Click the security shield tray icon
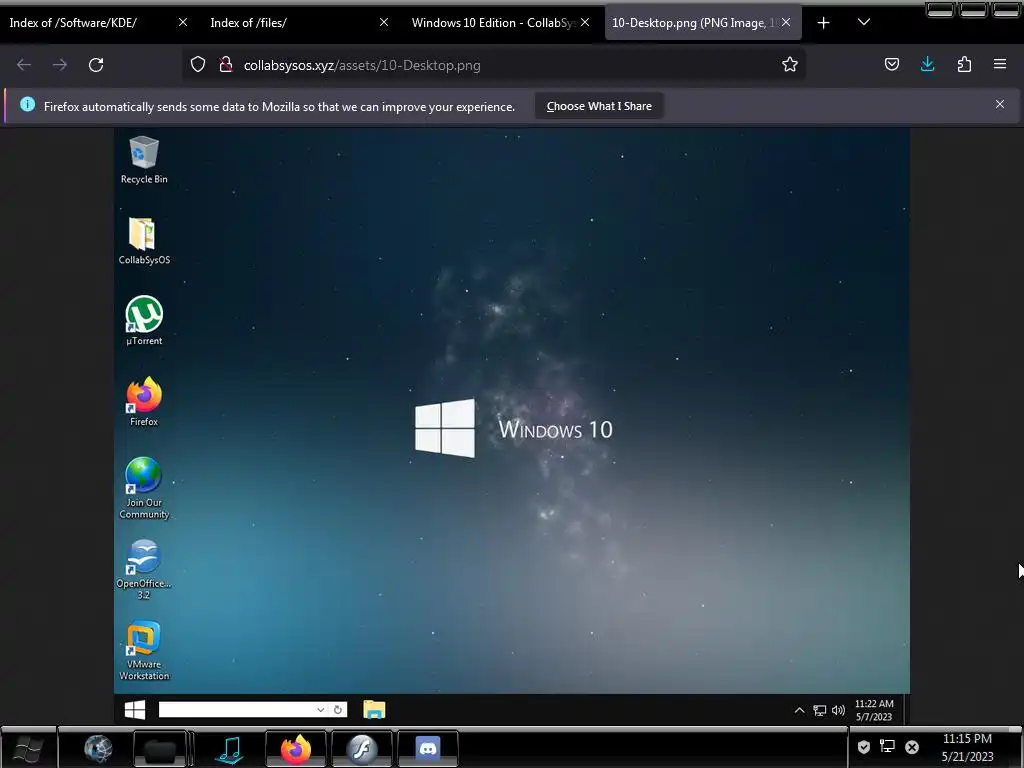Image resolution: width=1024 pixels, height=768 pixels. (863, 747)
